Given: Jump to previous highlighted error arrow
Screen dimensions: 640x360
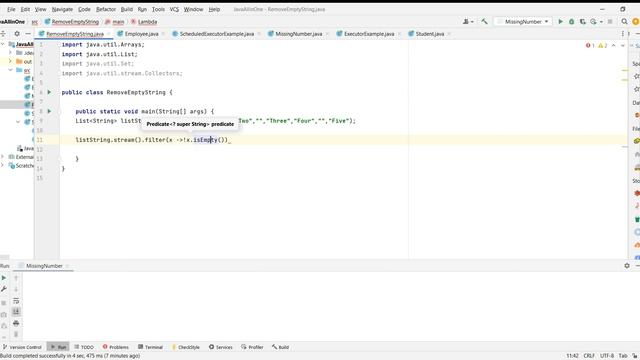Looking at the screenshot, I should click(x=613, y=45).
